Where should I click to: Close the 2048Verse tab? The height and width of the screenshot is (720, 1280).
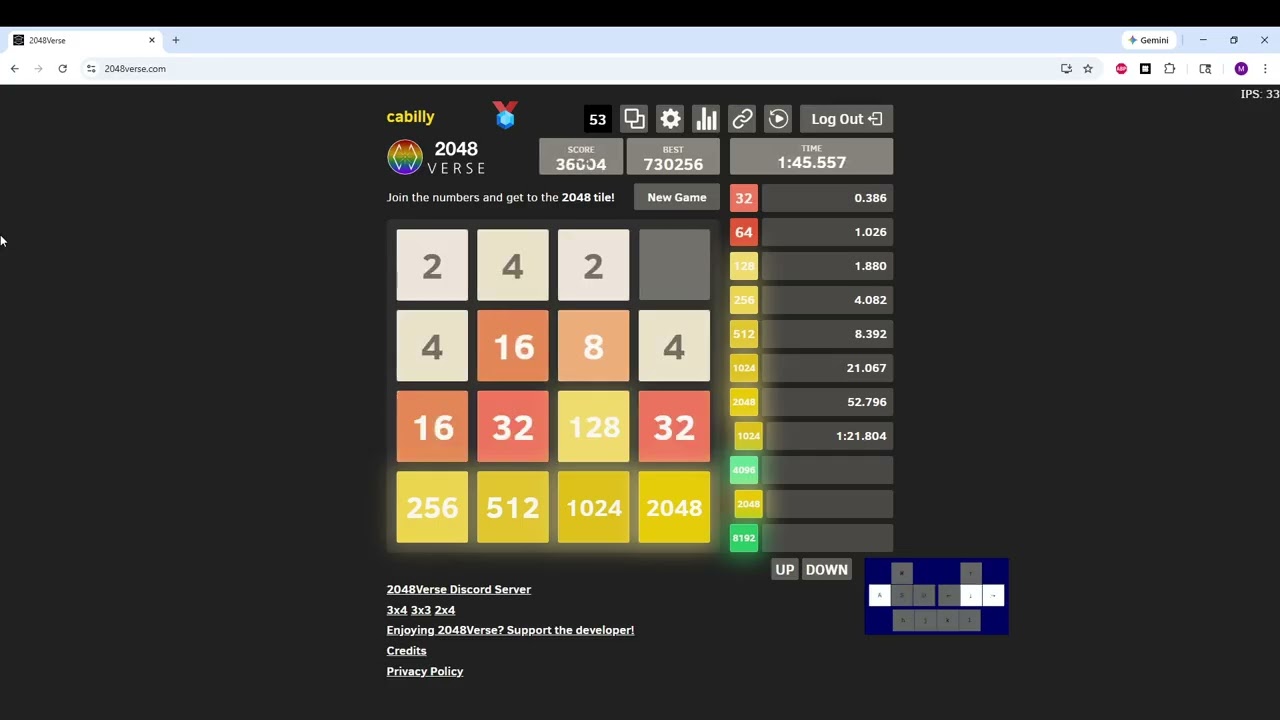tap(152, 40)
